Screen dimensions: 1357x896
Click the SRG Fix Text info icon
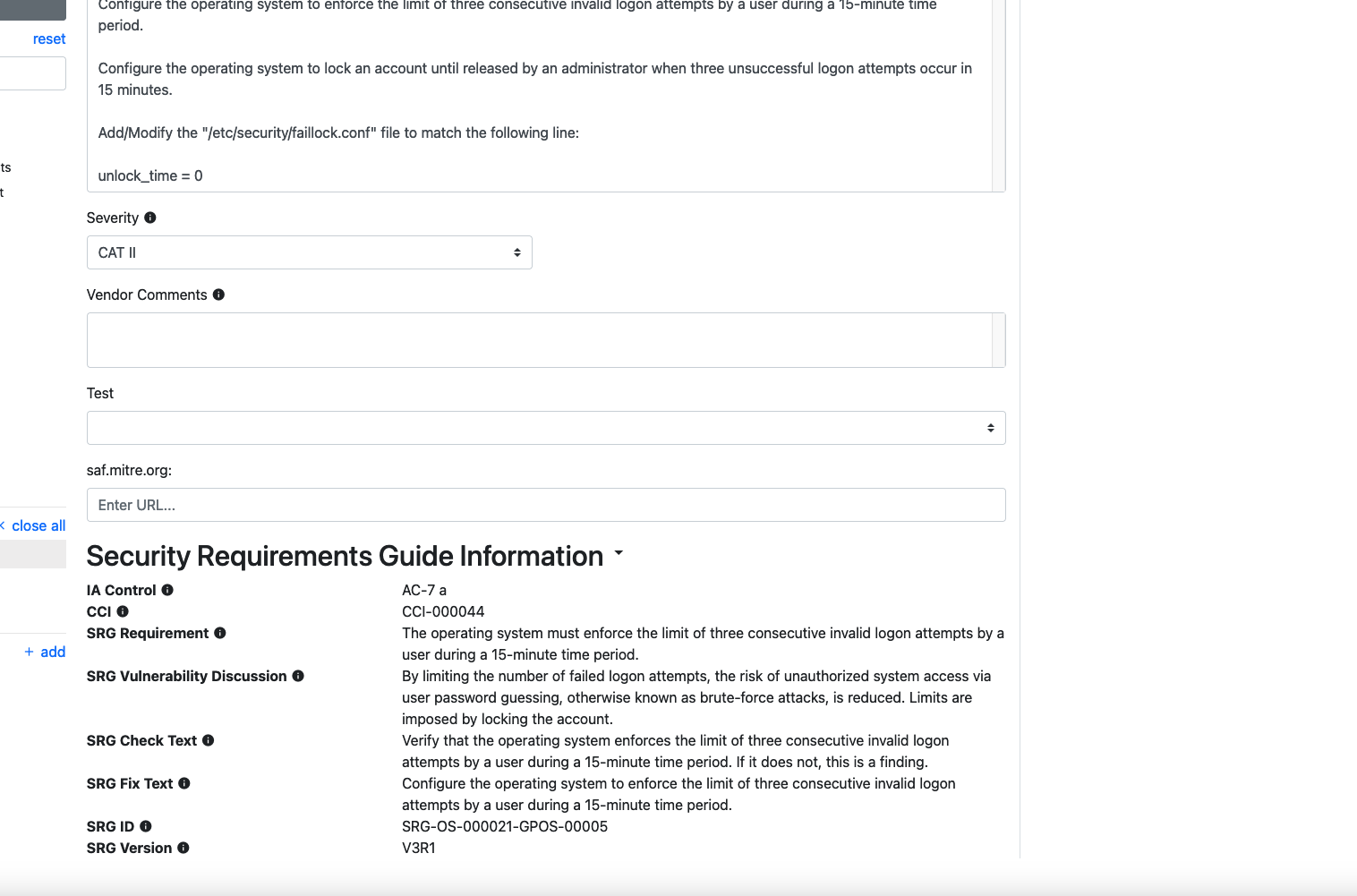[184, 783]
